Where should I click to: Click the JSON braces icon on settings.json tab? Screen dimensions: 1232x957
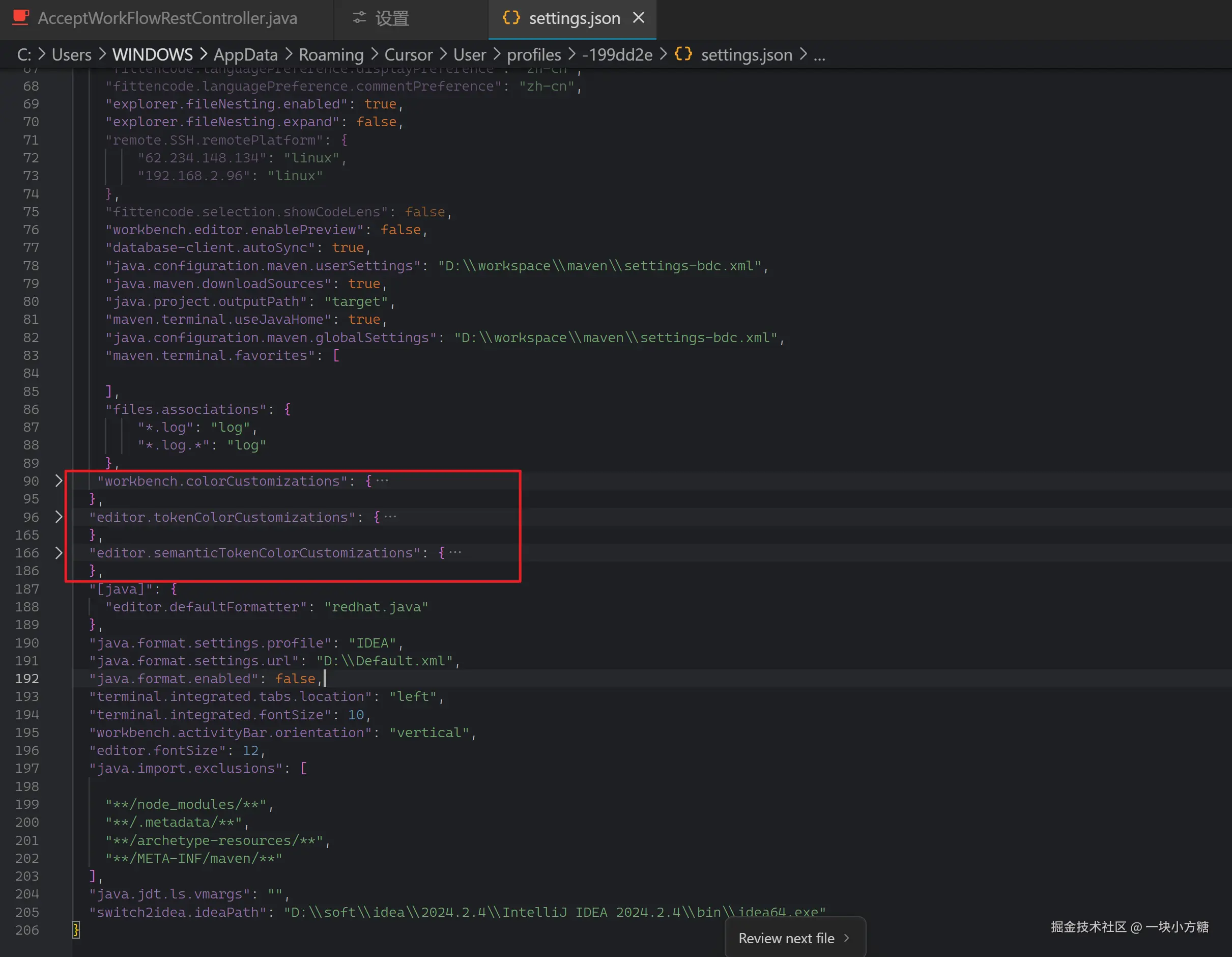click(x=511, y=18)
